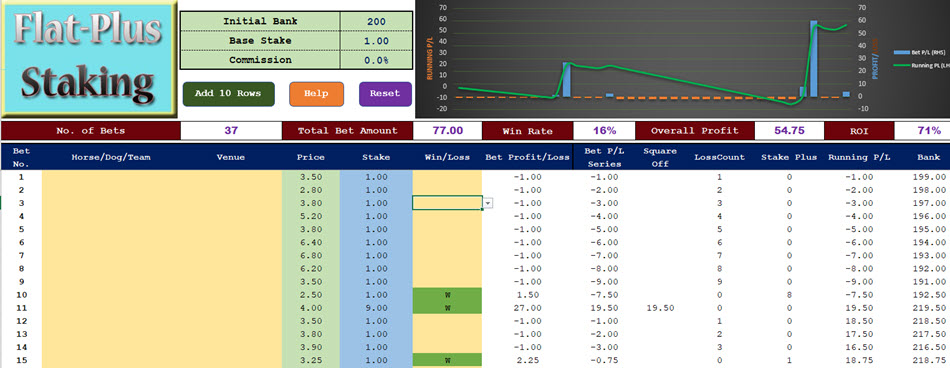Click the No. of Bets label

90,130
